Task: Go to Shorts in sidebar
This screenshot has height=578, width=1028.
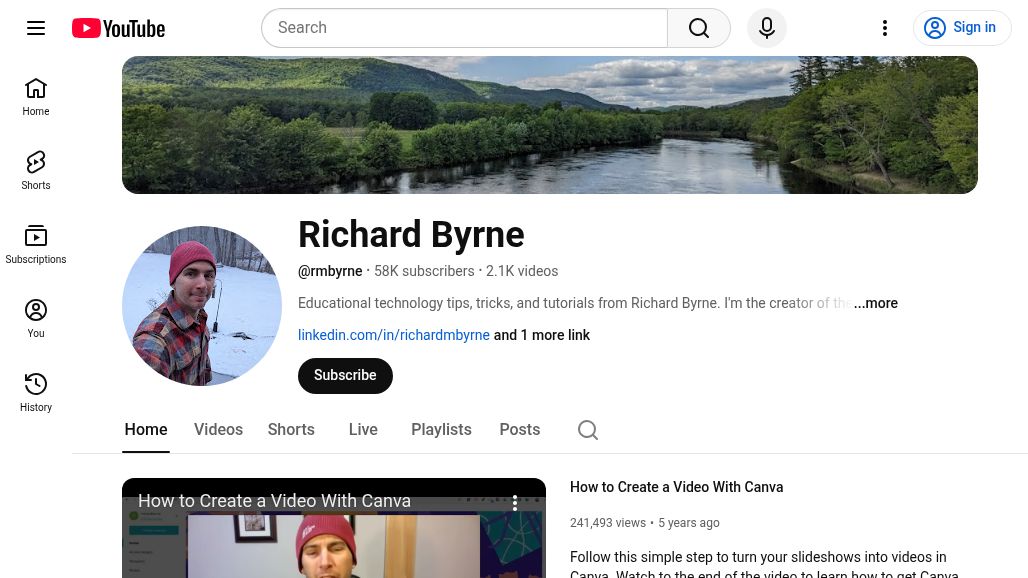Action: pyautogui.click(x=36, y=170)
